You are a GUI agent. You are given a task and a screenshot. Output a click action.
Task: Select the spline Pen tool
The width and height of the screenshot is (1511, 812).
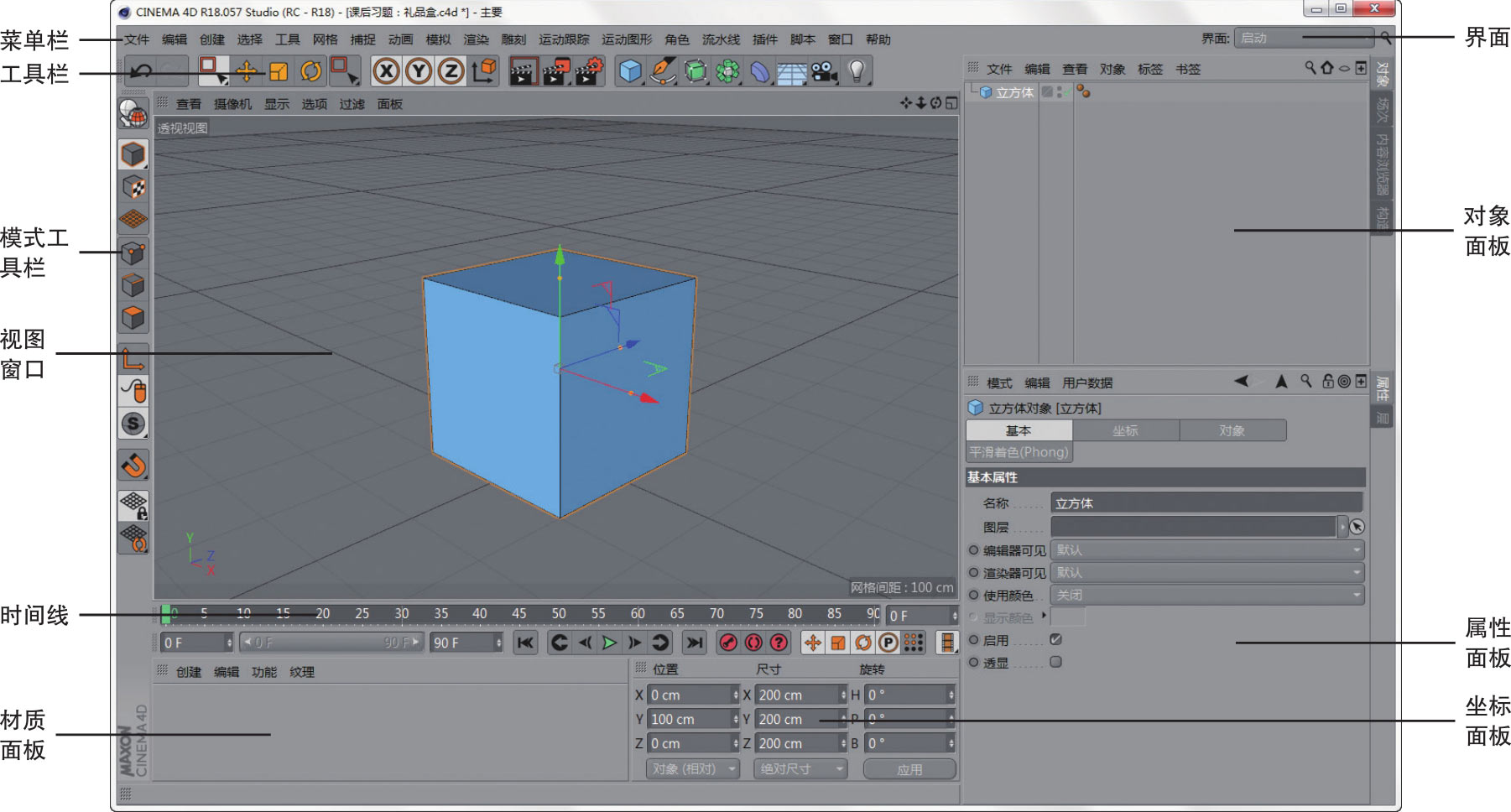[663, 71]
